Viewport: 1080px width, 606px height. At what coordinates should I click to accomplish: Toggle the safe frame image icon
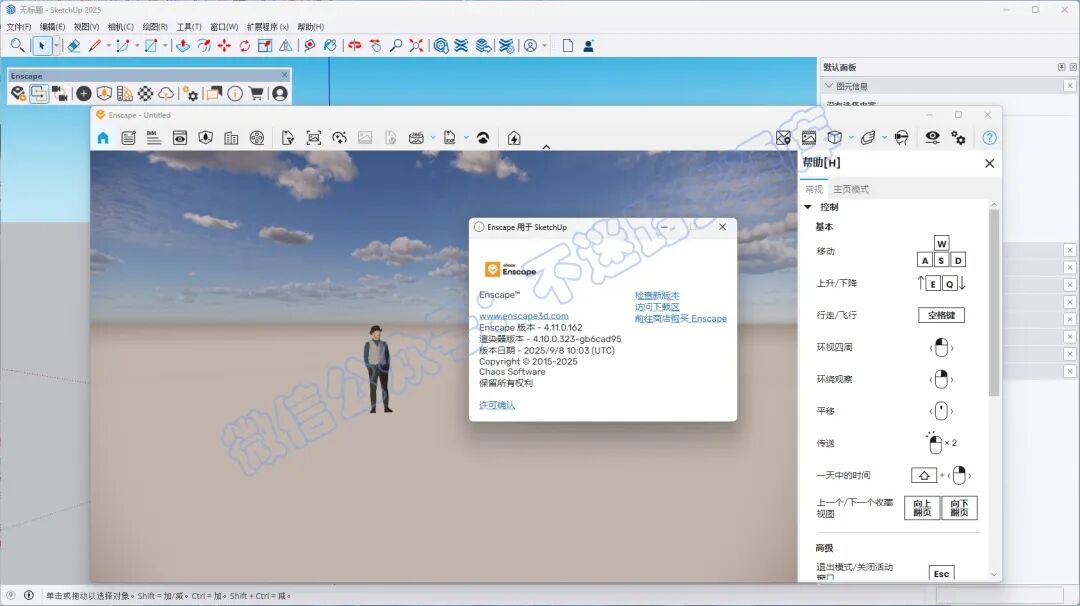click(809, 138)
